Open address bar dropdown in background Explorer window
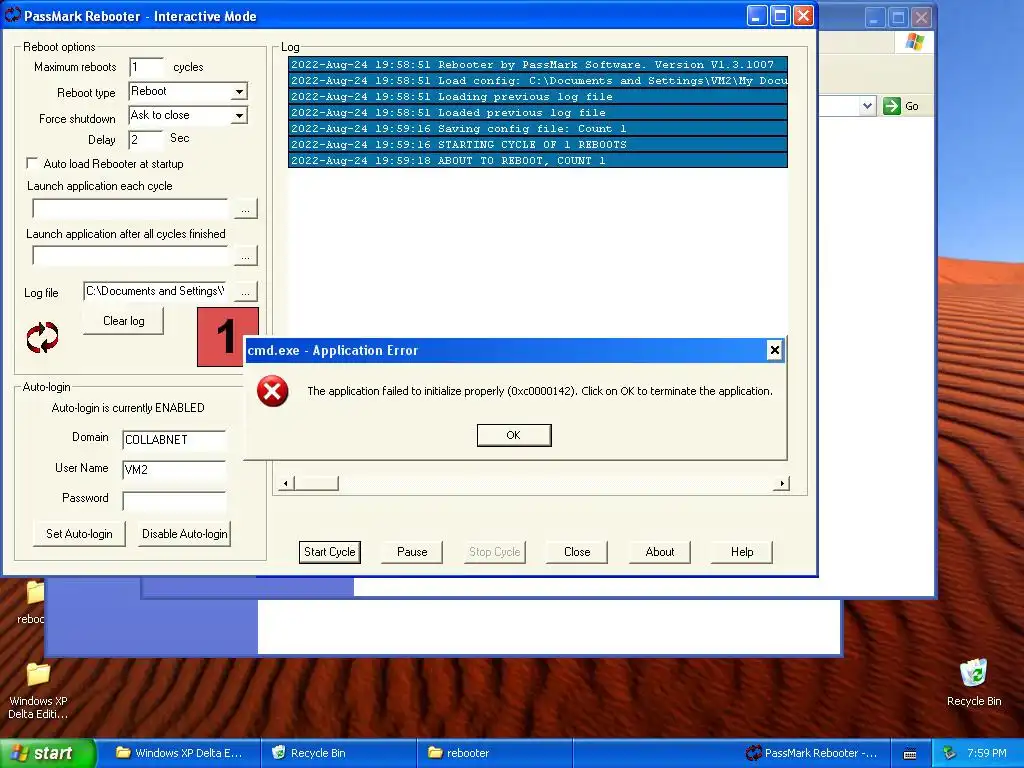The width and height of the screenshot is (1024, 768). point(867,106)
